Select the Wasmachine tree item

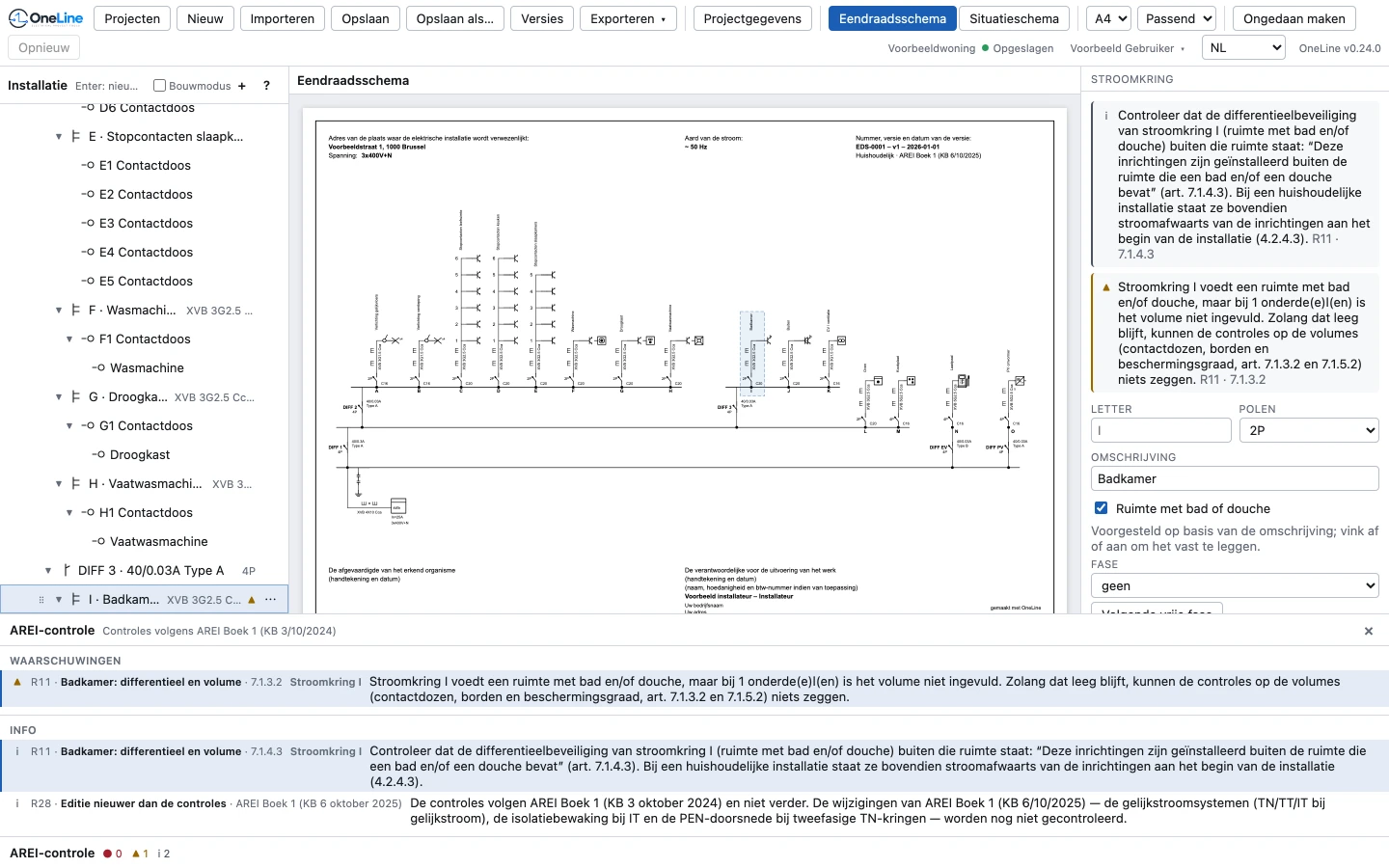(x=145, y=368)
